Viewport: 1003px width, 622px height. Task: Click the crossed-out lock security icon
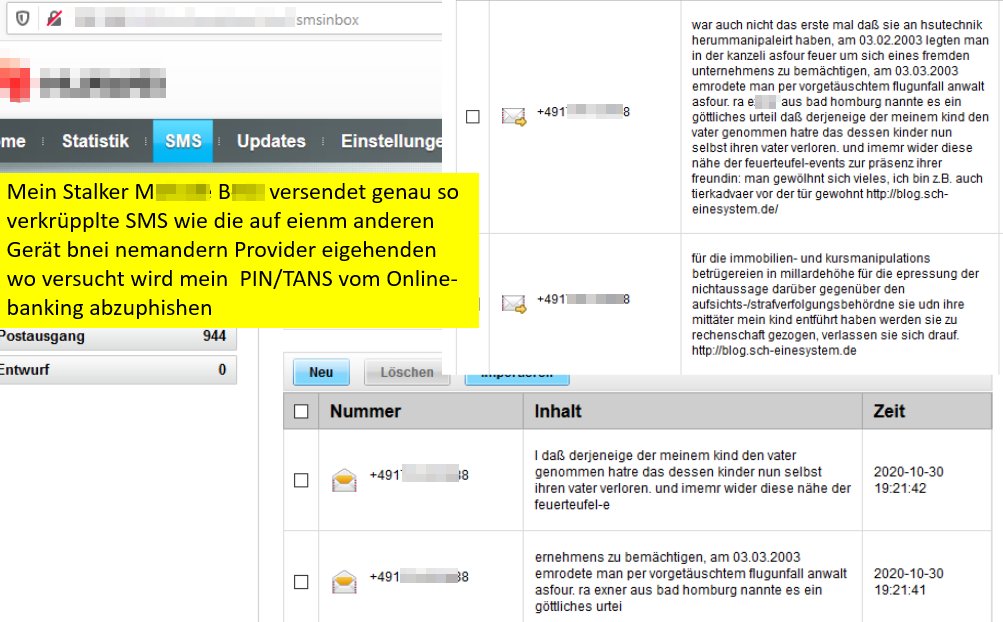click(x=49, y=19)
